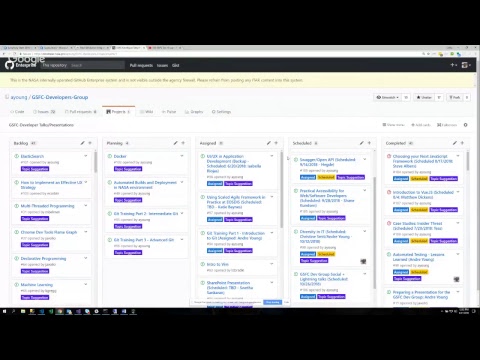Open the Machine Learning card link
Screen dimensions: 480x360
click(x=37, y=285)
